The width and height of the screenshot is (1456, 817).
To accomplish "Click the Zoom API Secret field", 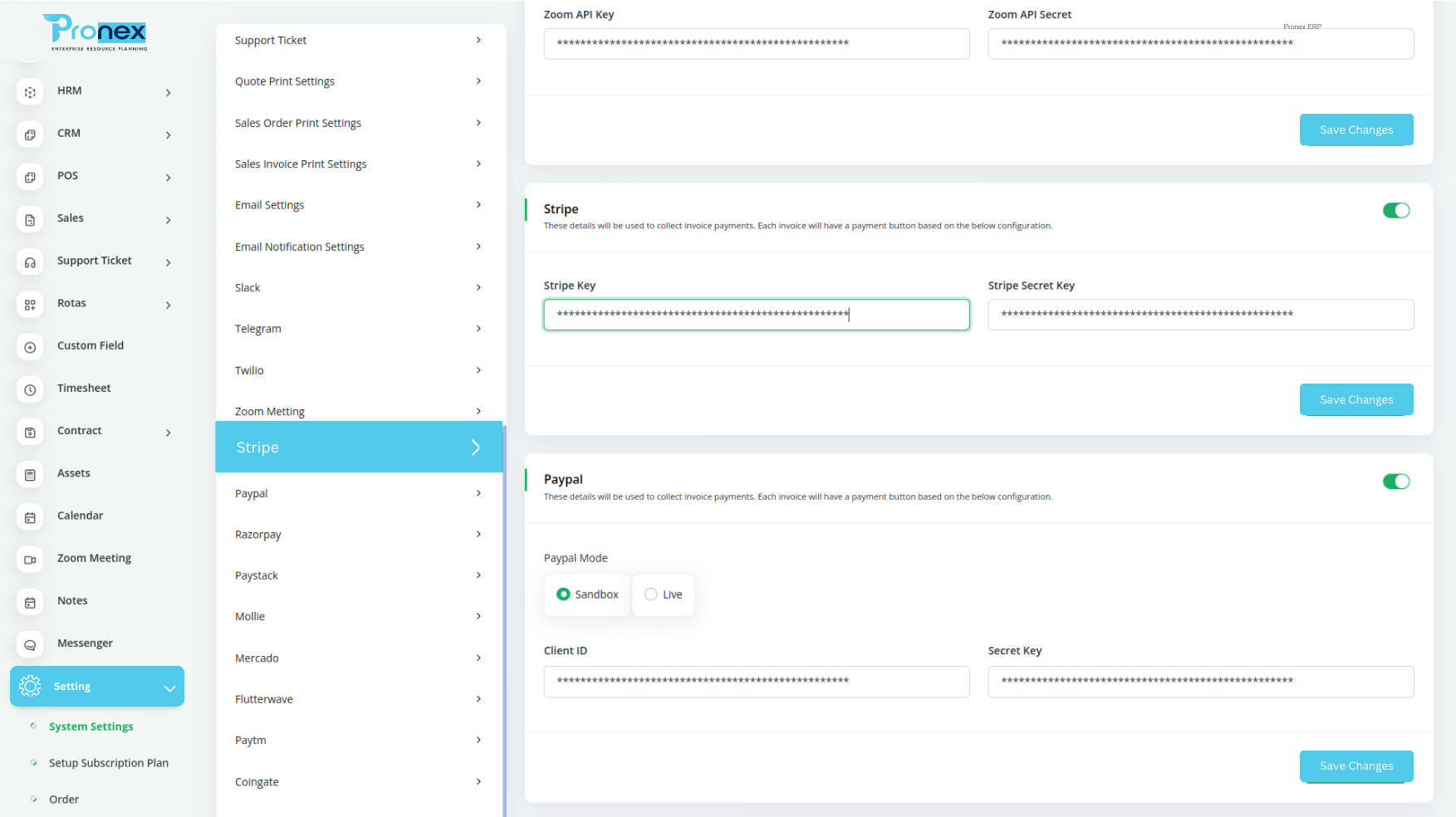I will pos(1201,43).
